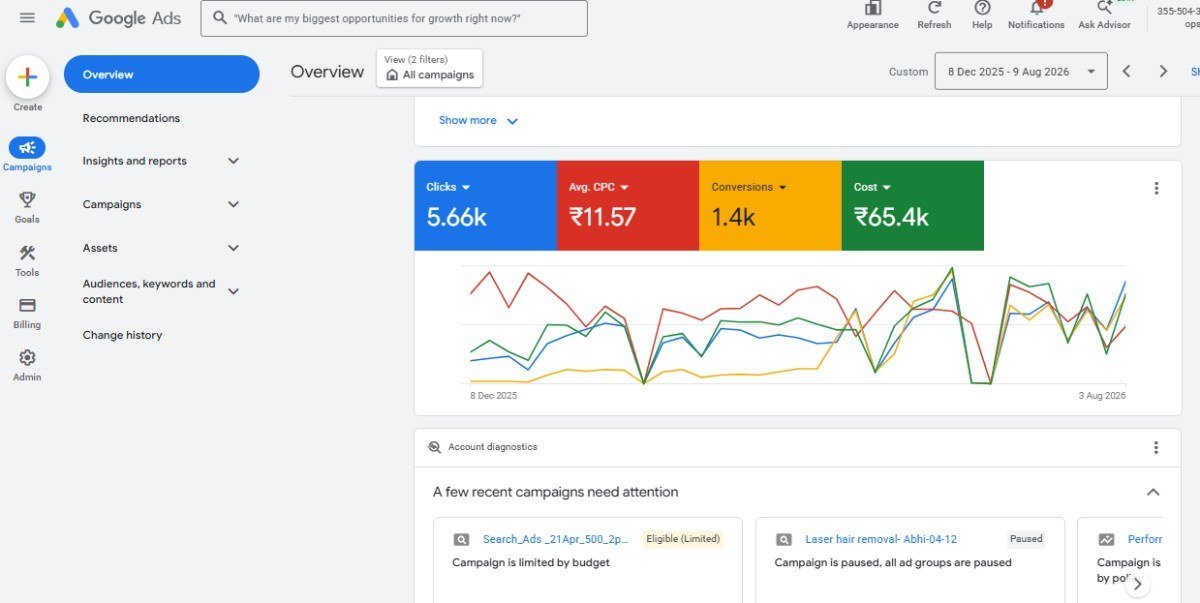Viewport: 1200px width, 603px height.
Task: Click the home icon in view filter
Action: (392, 75)
